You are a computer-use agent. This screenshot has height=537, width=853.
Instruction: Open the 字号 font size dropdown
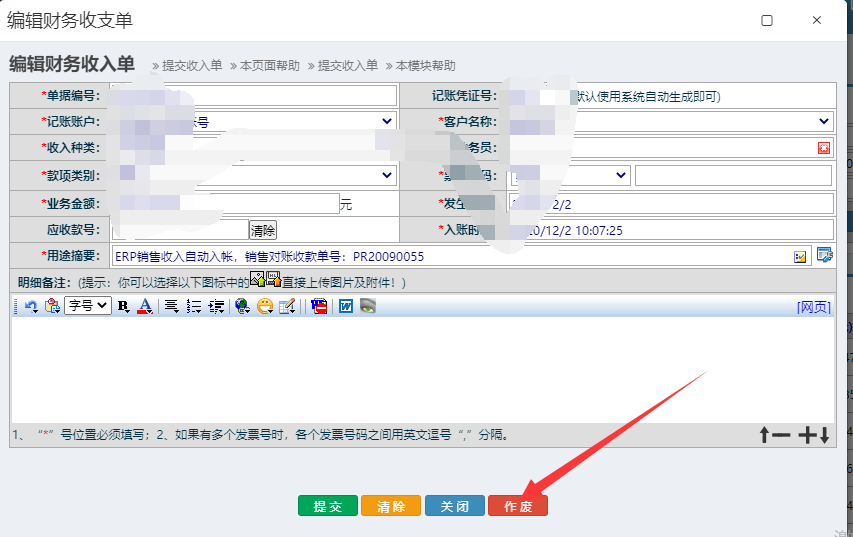click(88, 306)
